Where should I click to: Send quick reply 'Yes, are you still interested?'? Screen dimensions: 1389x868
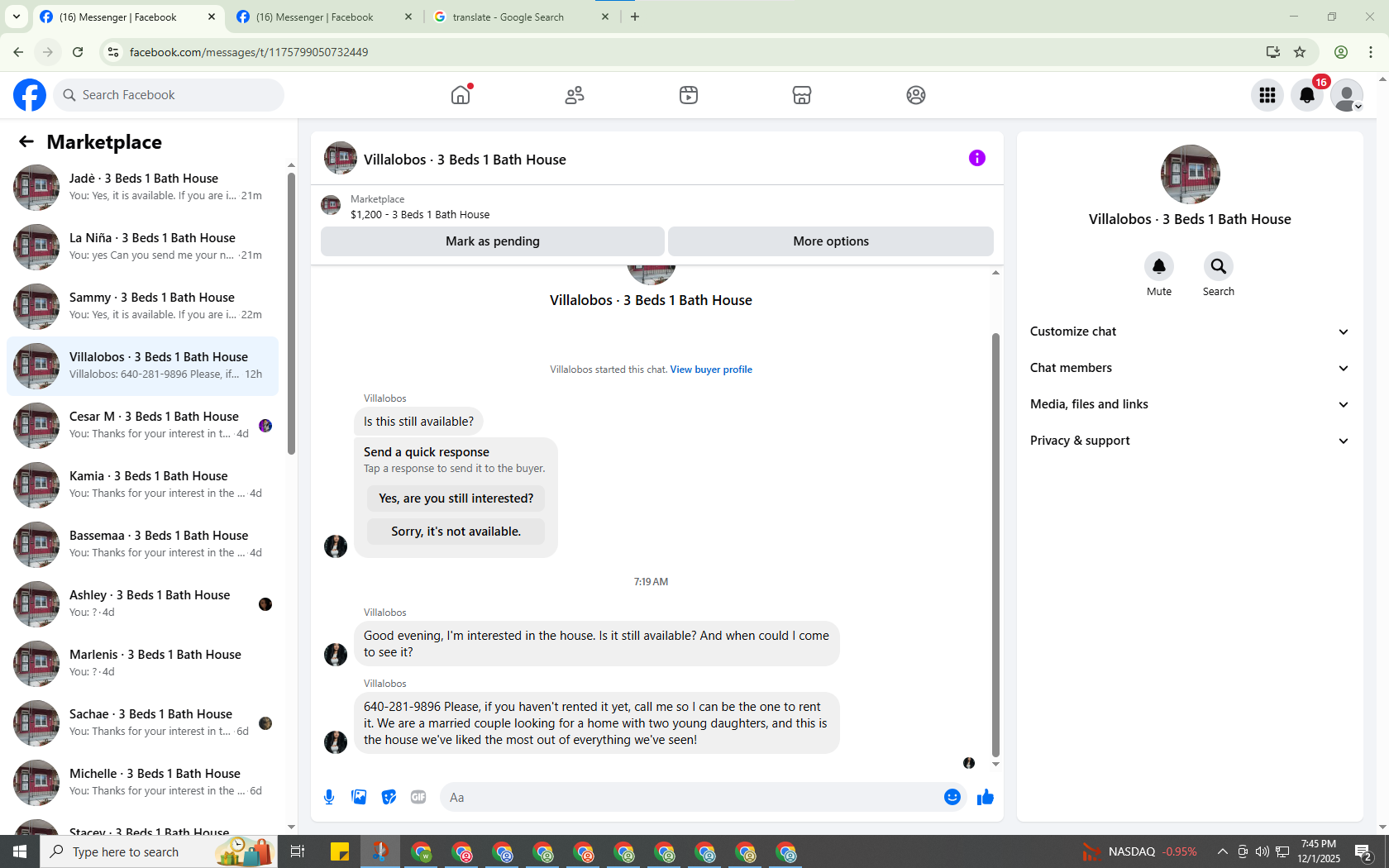point(456,498)
